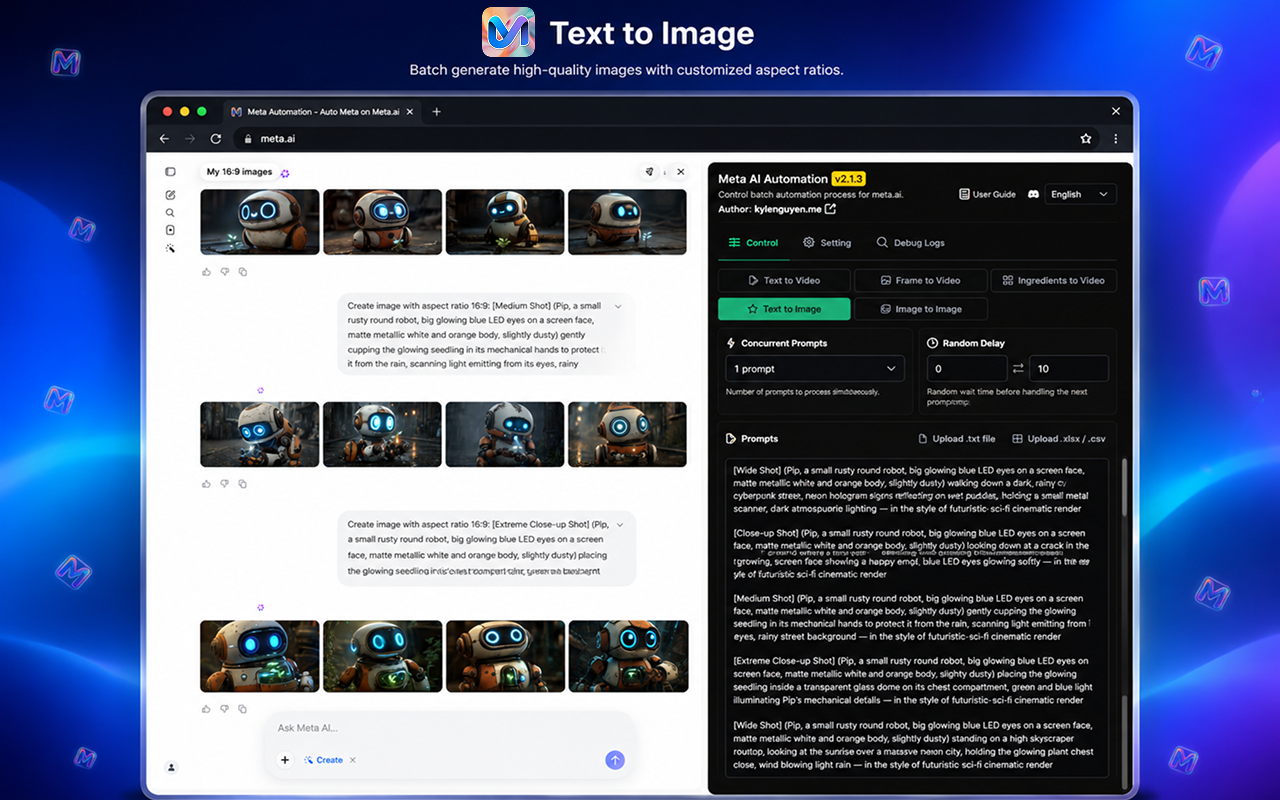Click the brush icon in the chat header

[x=649, y=172]
